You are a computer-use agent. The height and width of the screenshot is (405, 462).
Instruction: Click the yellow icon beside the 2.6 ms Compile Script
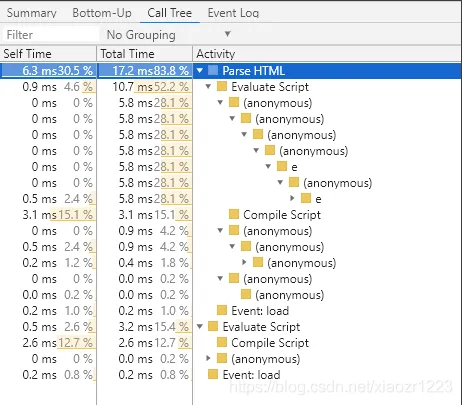click(222, 342)
